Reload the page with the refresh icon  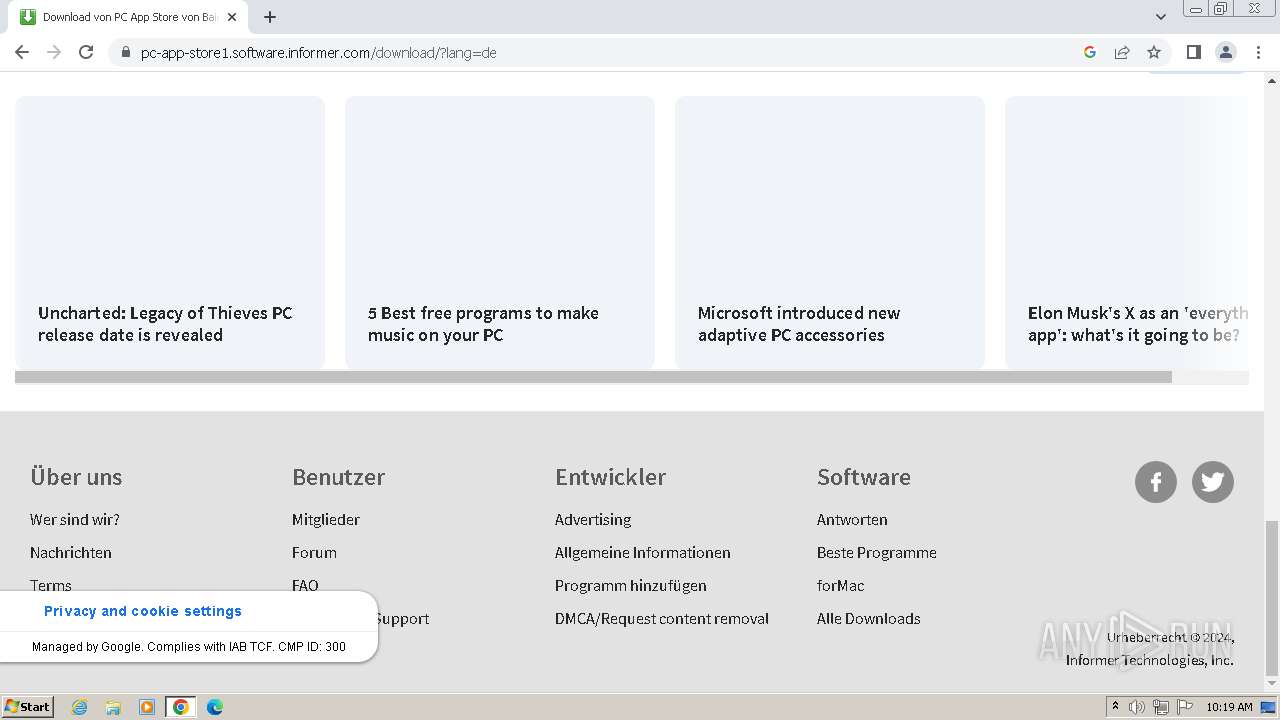(x=86, y=52)
